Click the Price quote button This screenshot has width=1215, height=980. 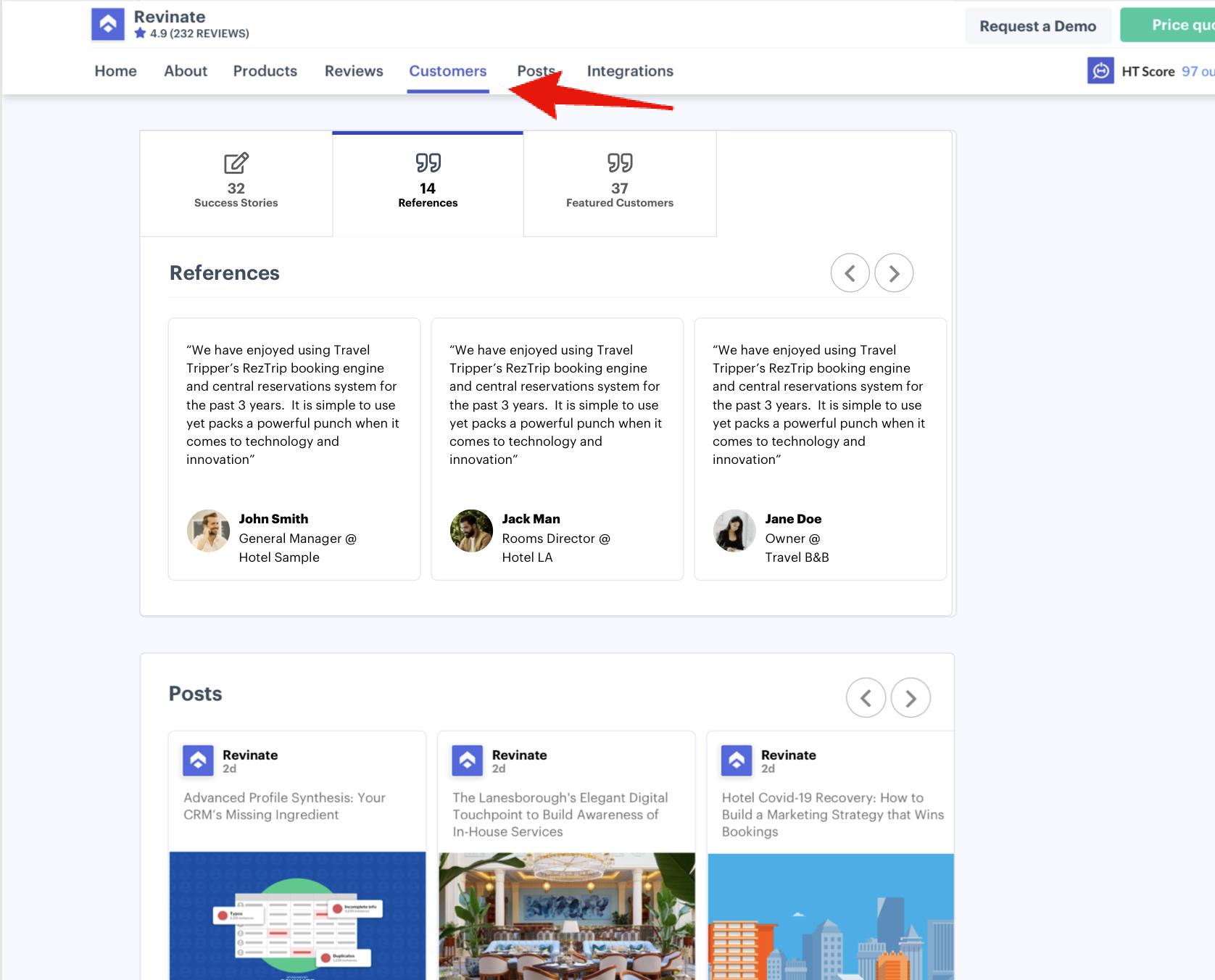pyautogui.click(x=1168, y=25)
